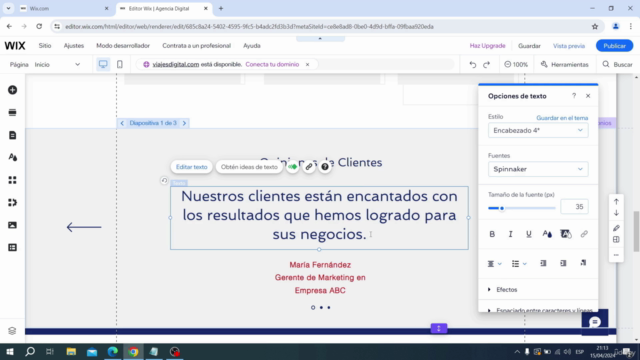Image resolution: width=640 pixels, height=360 pixels.
Task: Open the chat bubble widget
Action: coord(595,322)
